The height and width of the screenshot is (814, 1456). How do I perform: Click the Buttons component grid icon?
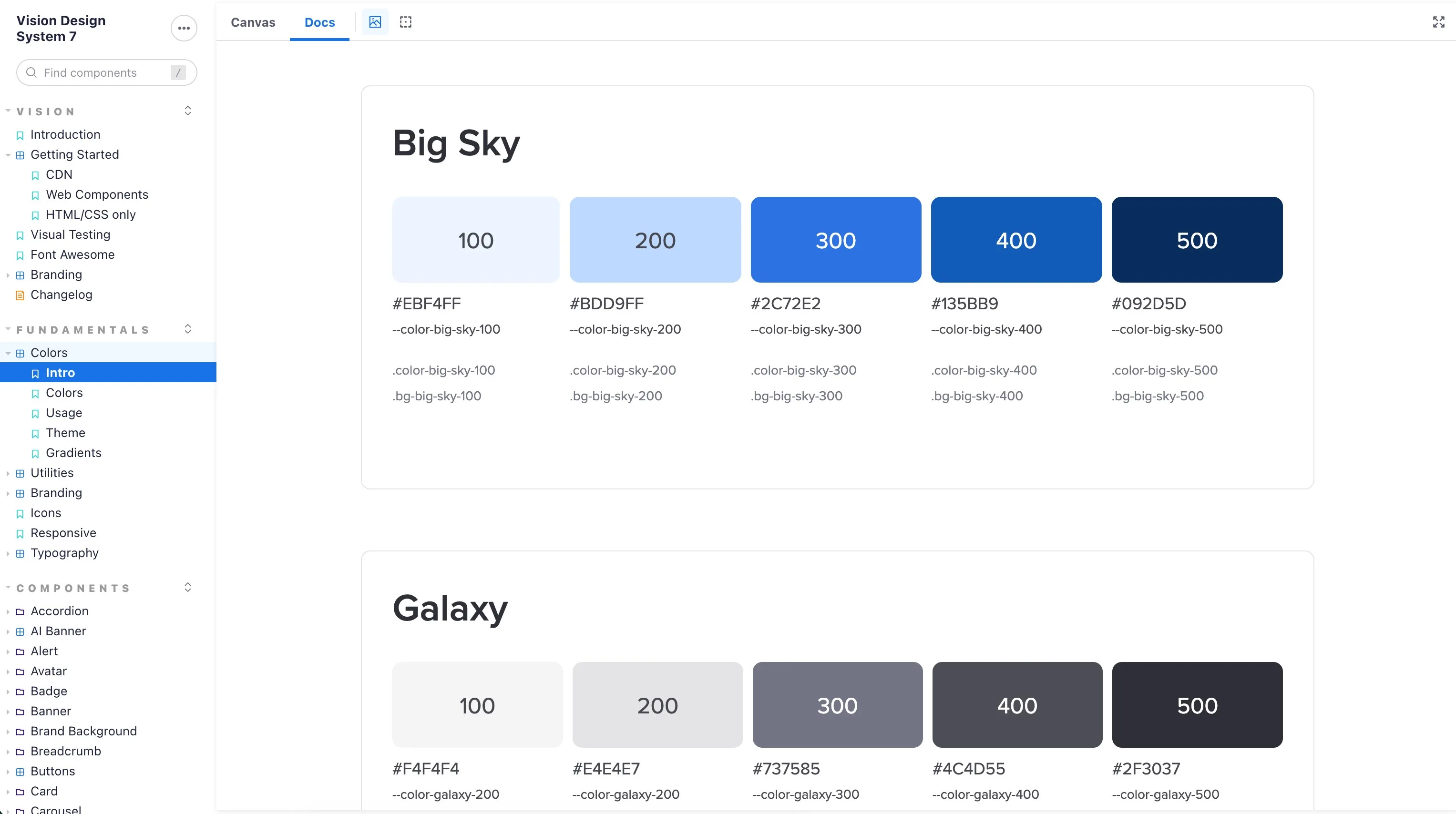pos(20,772)
